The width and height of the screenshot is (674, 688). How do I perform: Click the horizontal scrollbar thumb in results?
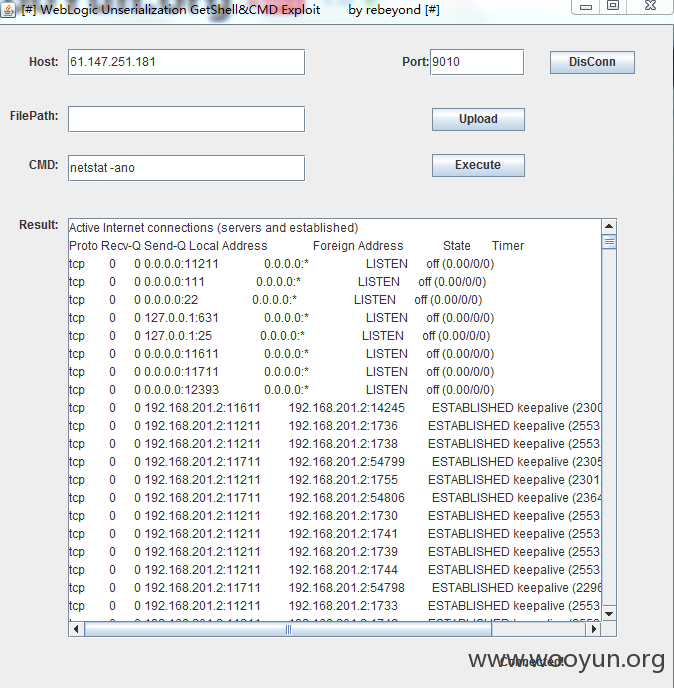pos(288,629)
